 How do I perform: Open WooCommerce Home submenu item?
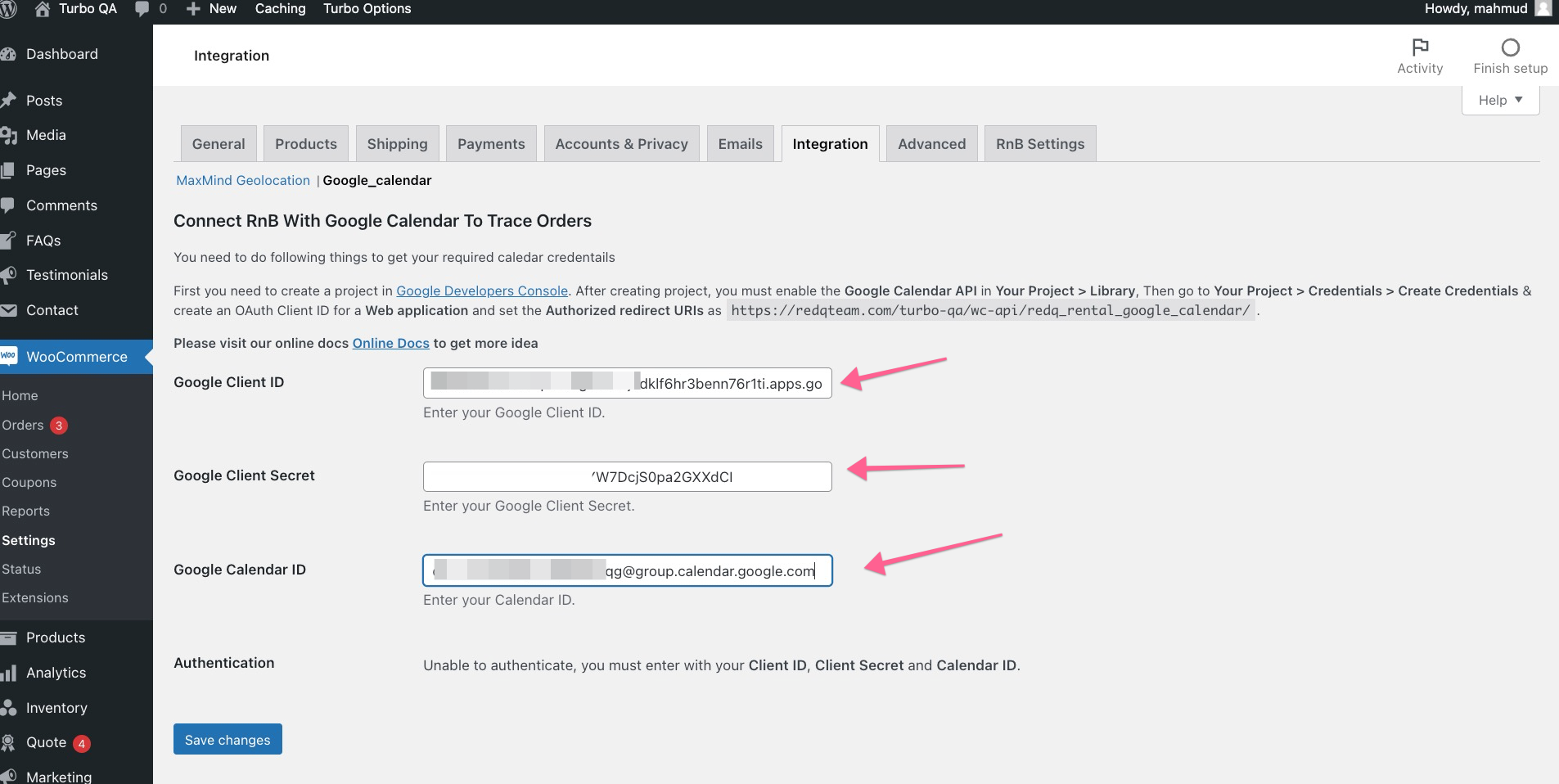click(x=20, y=395)
